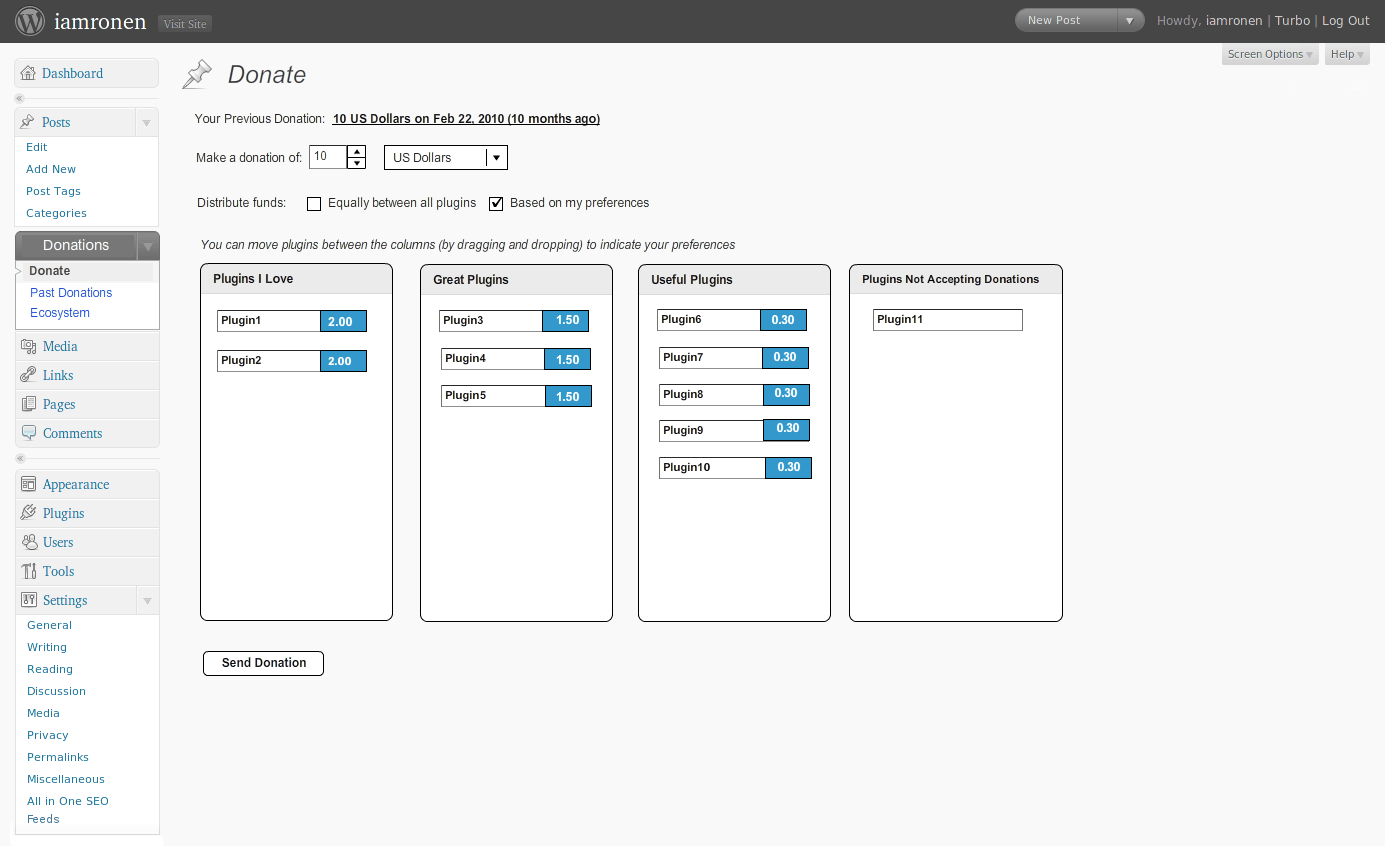The width and height of the screenshot is (1389, 853).
Task: Select the Plugin11 item
Action: click(948, 320)
